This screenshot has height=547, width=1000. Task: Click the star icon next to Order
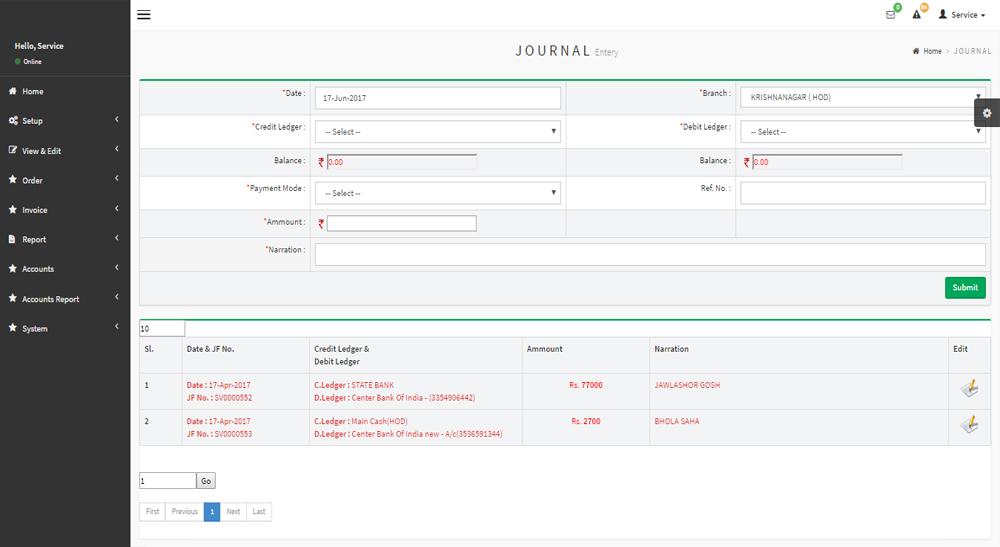coord(13,180)
